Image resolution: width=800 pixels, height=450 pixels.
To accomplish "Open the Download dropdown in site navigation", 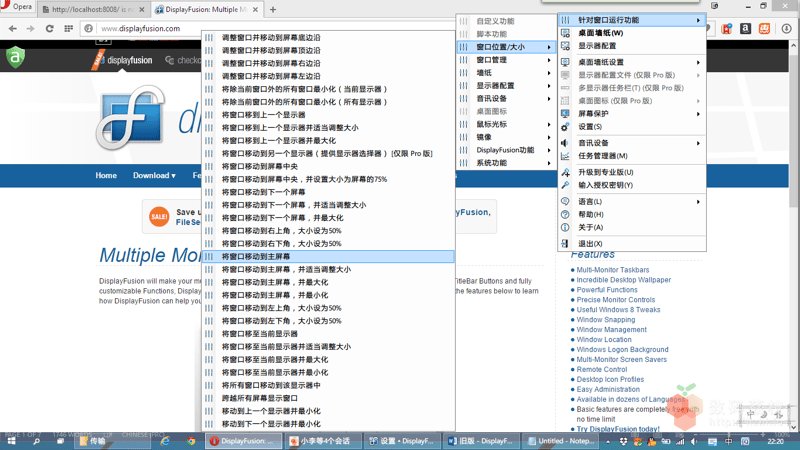I will [154, 176].
